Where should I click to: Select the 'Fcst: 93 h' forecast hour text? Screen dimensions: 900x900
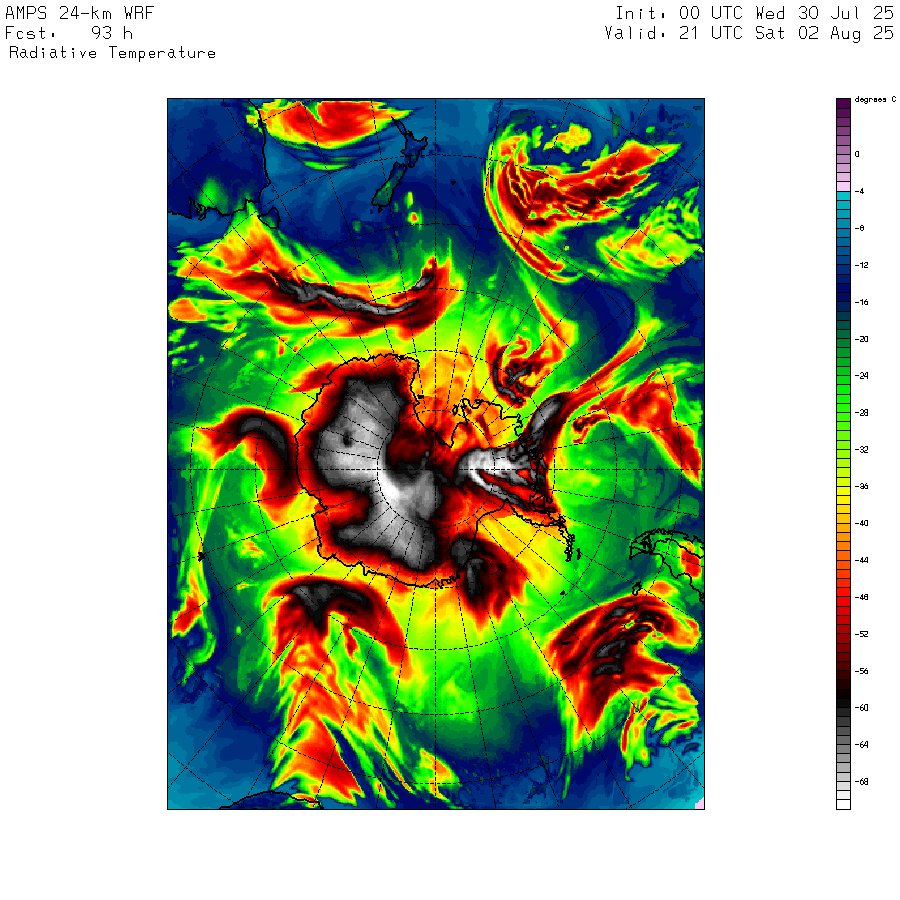[x=69, y=33]
